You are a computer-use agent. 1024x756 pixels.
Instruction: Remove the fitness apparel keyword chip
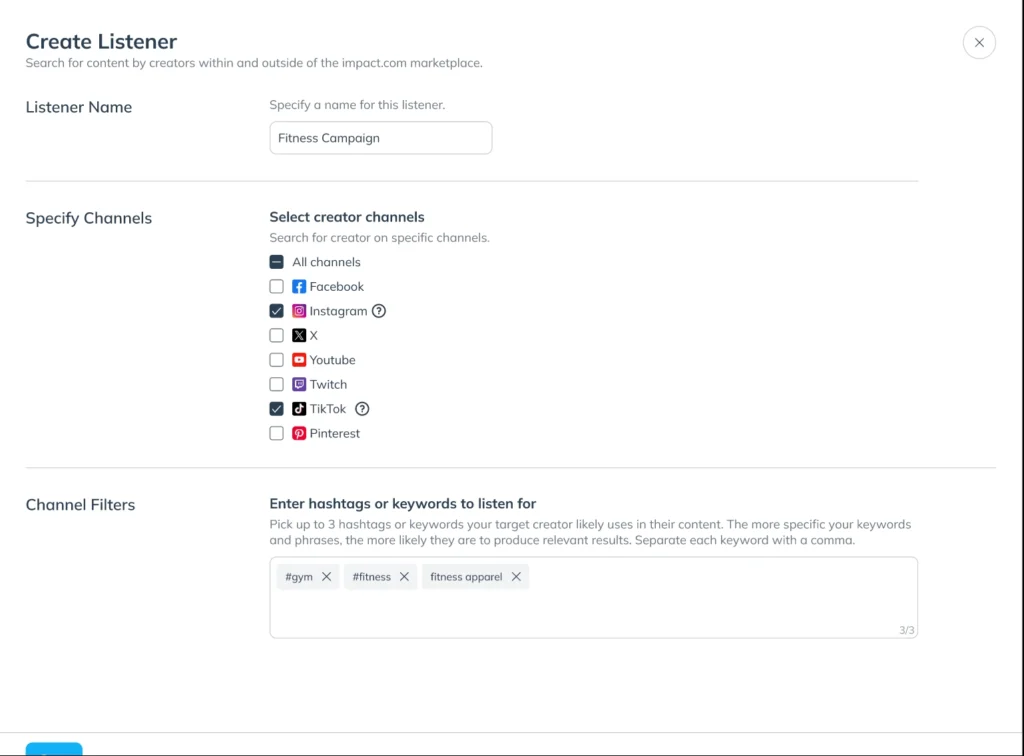click(x=516, y=577)
